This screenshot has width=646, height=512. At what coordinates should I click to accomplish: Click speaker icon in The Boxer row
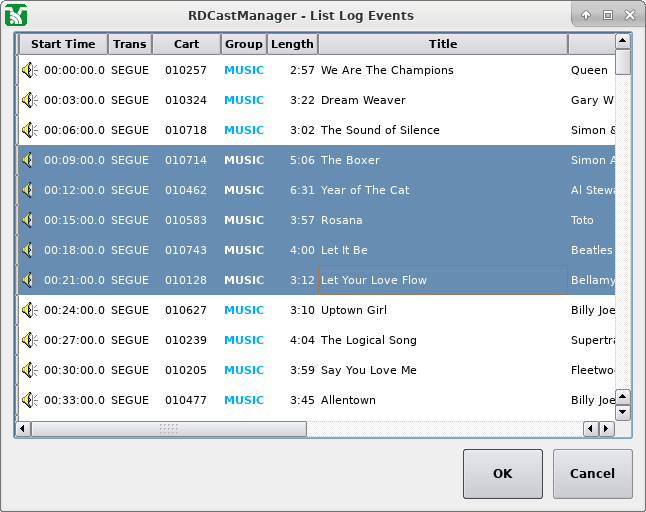[x=29, y=160]
